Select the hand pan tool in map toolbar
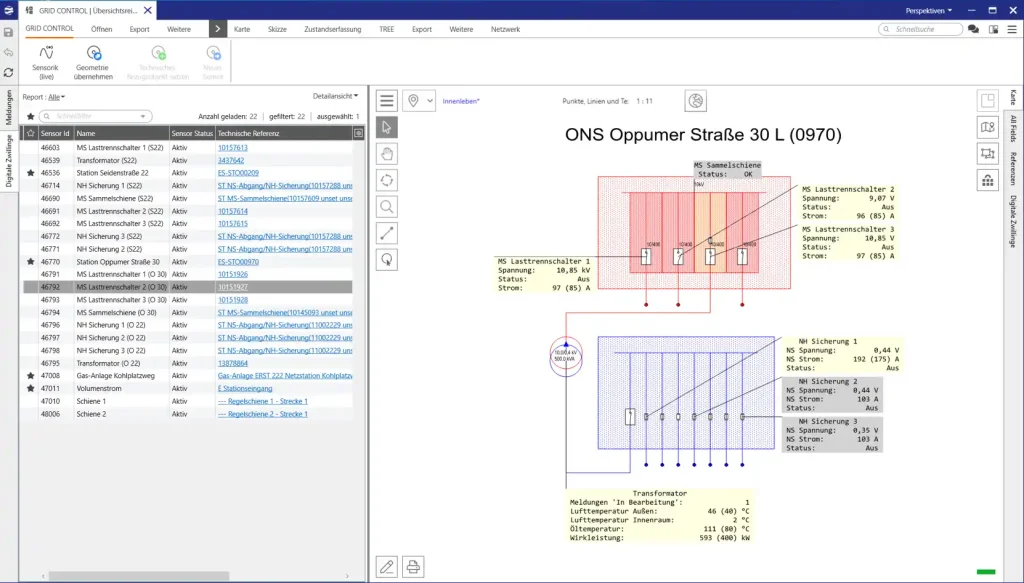The image size is (1024, 583). pos(386,153)
